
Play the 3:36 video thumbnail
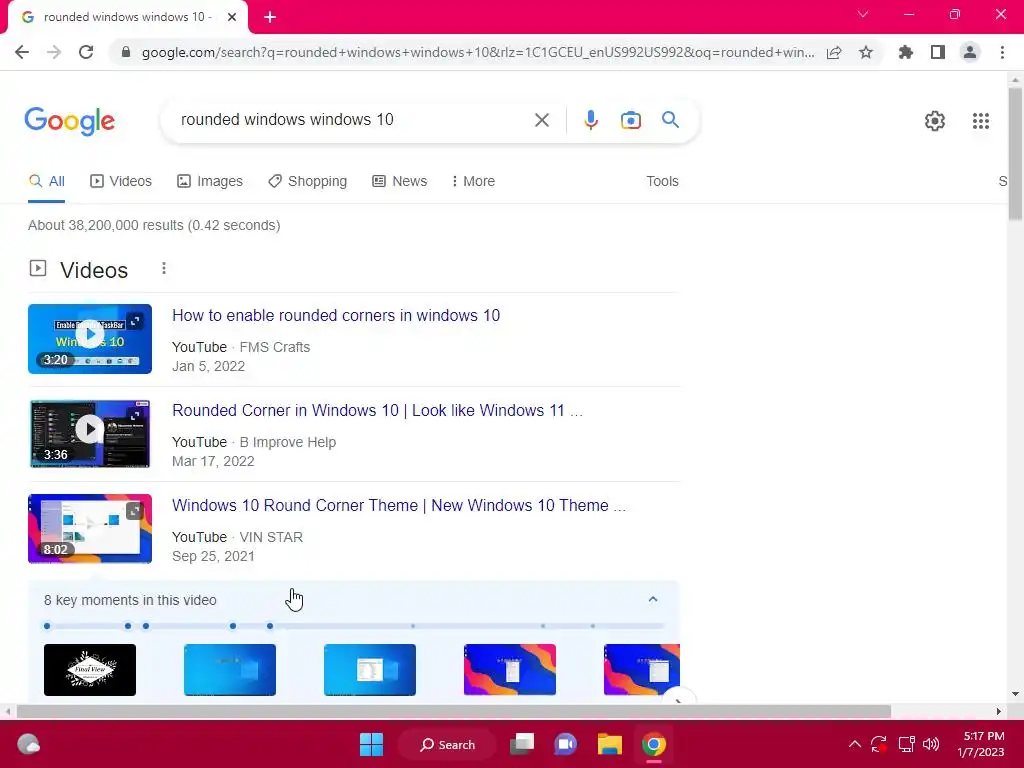click(90, 434)
